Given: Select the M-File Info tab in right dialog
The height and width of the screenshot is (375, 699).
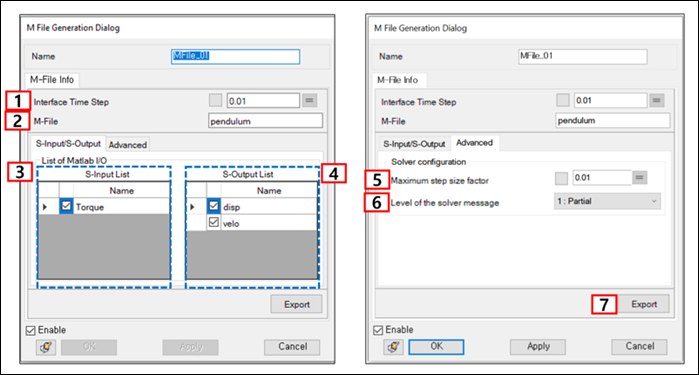Looking at the screenshot, I should coord(398,80).
